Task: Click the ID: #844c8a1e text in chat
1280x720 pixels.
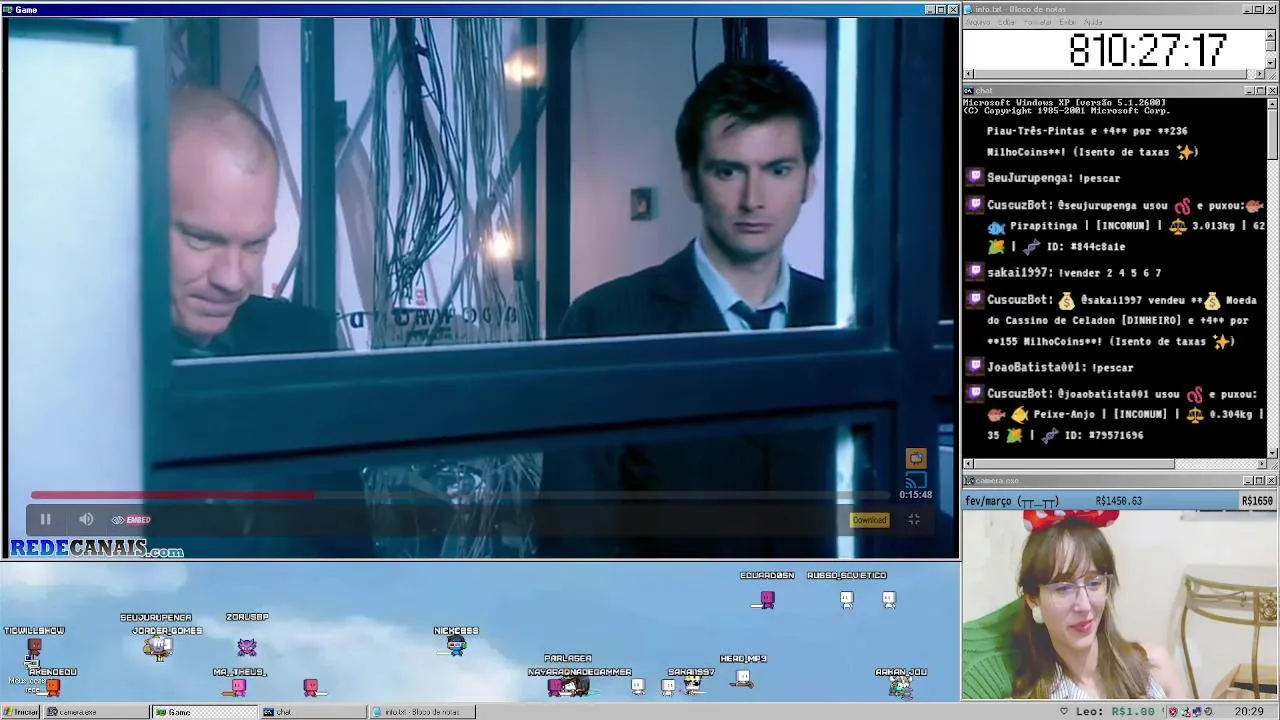Action: coord(1085,247)
